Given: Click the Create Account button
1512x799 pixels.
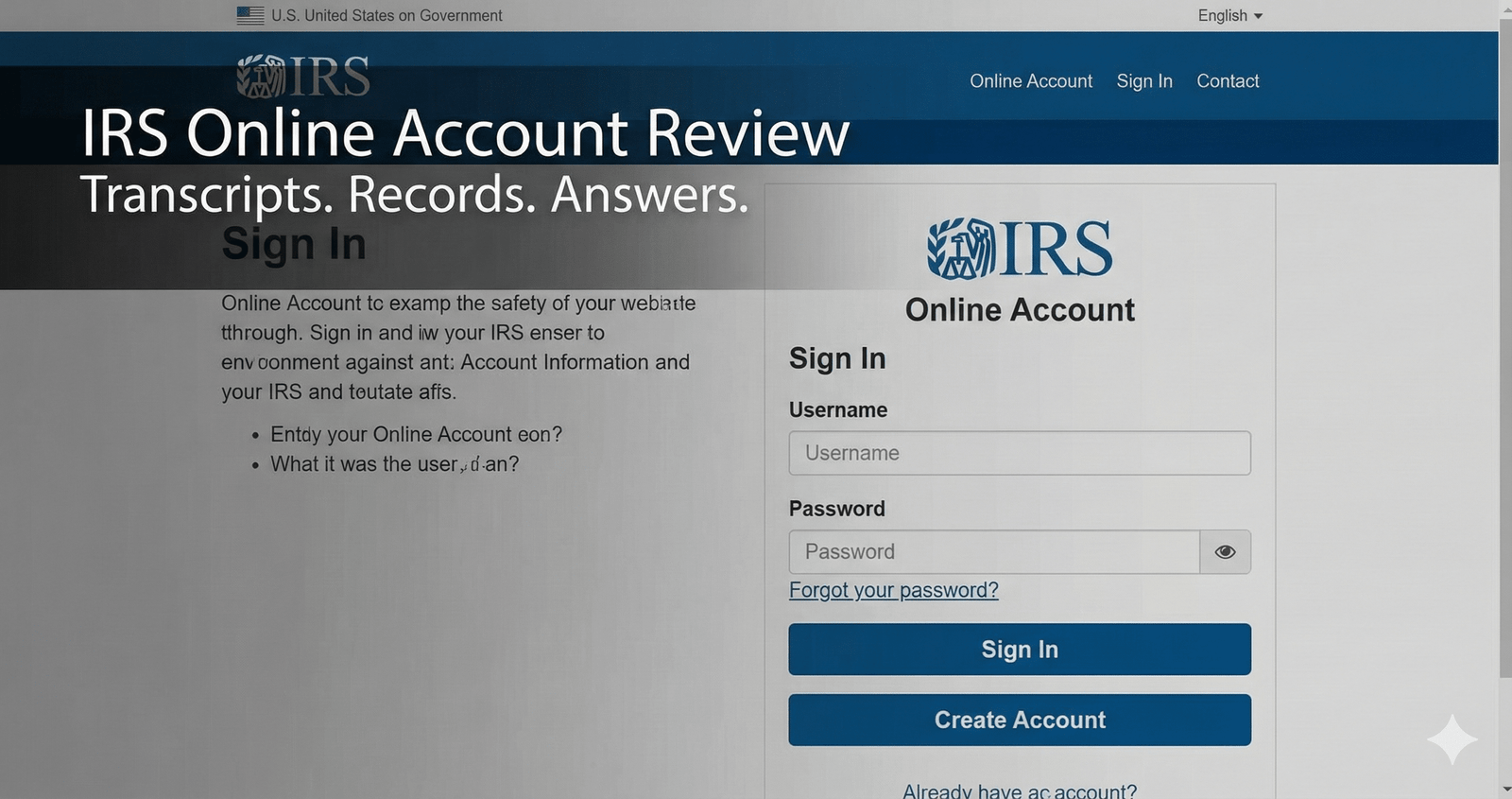Looking at the screenshot, I should tap(1020, 720).
